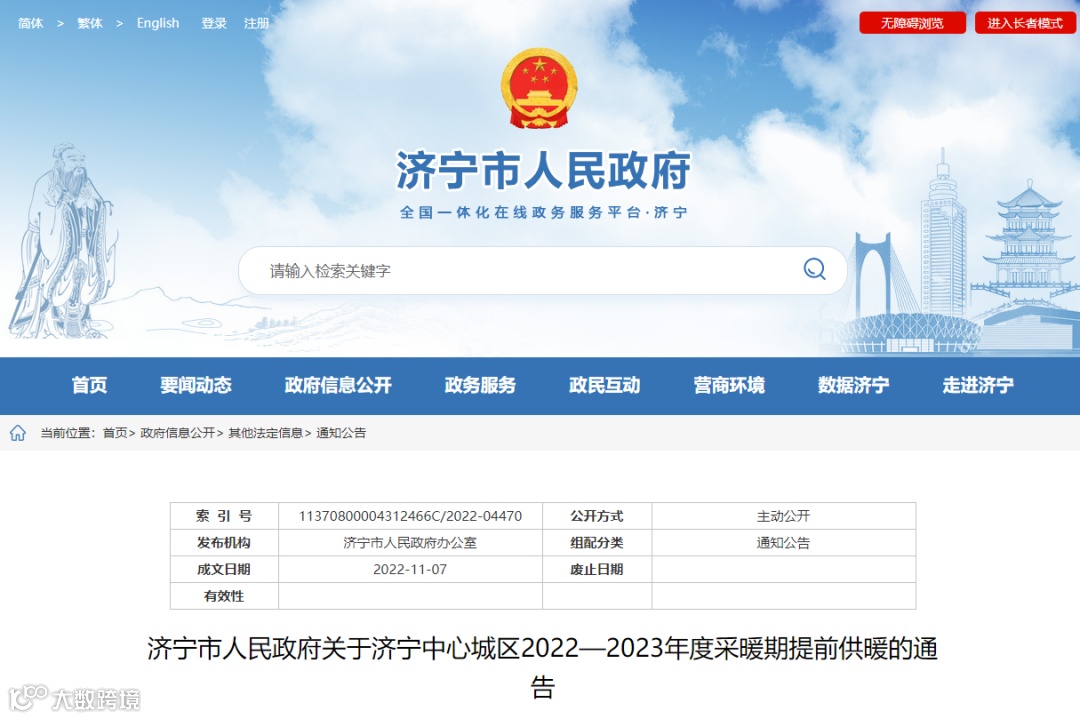This screenshot has width=1080, height=719.
Task: Open the 登录 login link
Action: pos(214,23)
